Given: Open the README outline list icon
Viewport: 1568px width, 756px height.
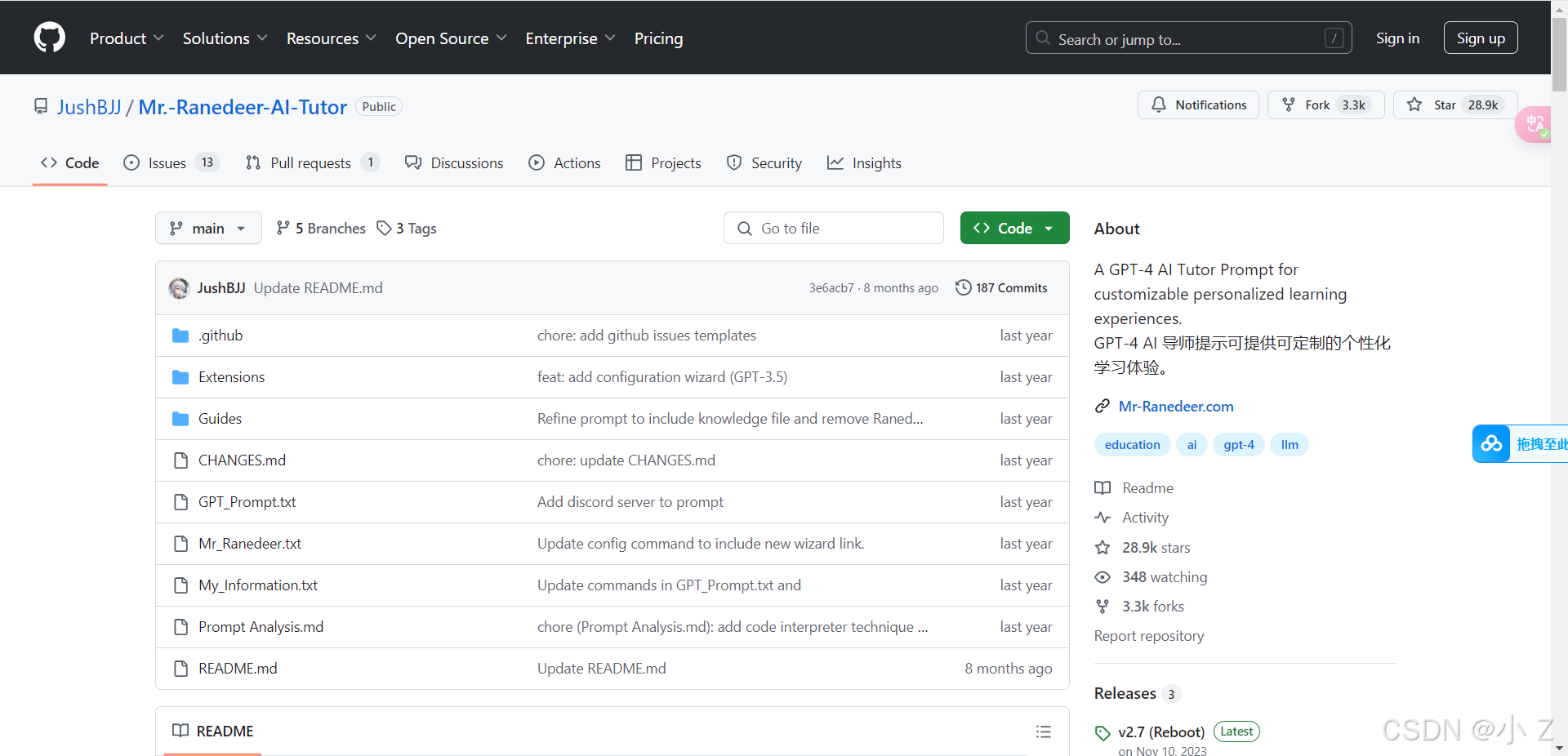Looking at the screenshot, I should click(x=1043, y=732).
